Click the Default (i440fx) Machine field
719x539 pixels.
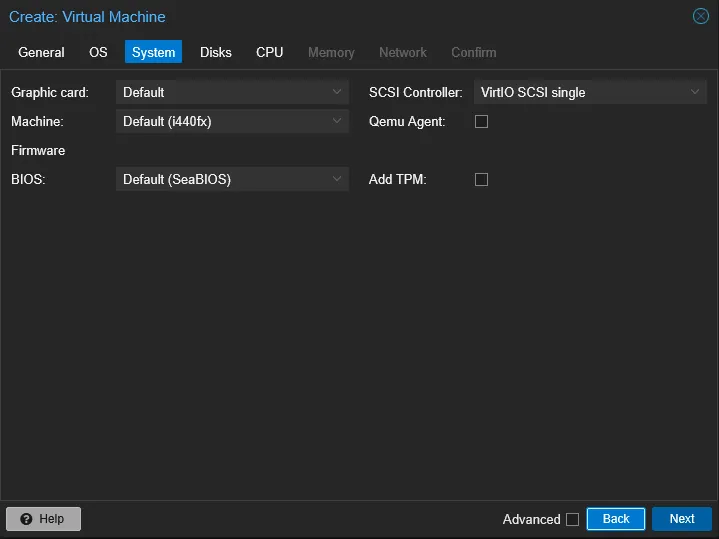[x=220, y=122]
